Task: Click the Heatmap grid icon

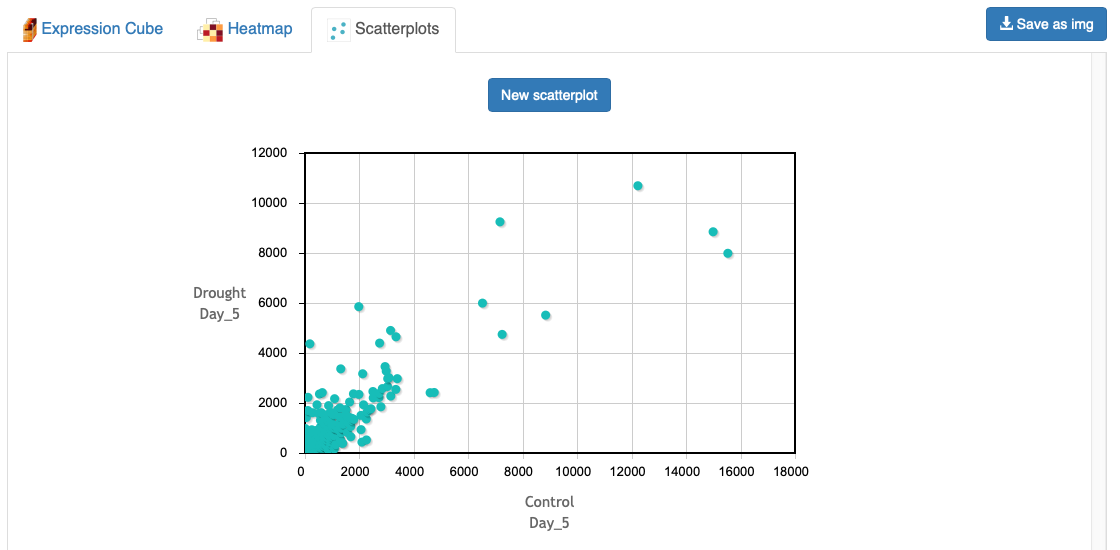Action: point(210,30)
